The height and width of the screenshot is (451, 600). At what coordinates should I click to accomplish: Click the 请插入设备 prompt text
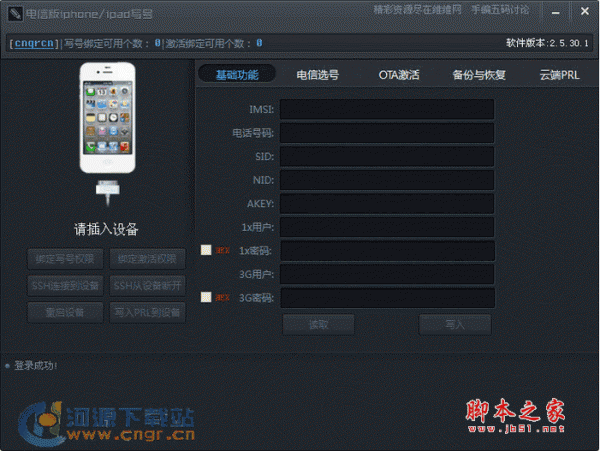(x=106, y=229)
